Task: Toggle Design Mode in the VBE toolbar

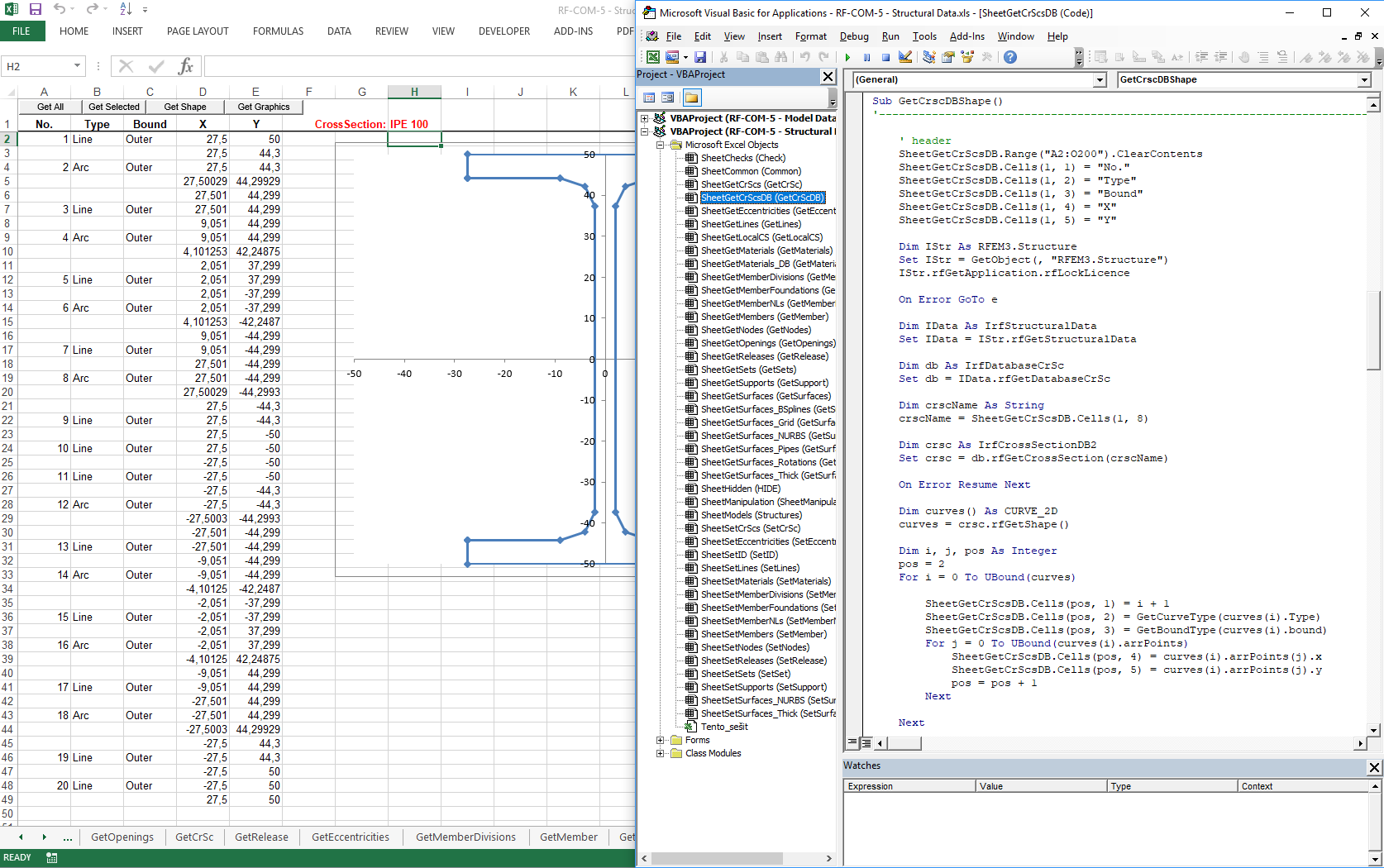Action: click(x=905, y=57)
